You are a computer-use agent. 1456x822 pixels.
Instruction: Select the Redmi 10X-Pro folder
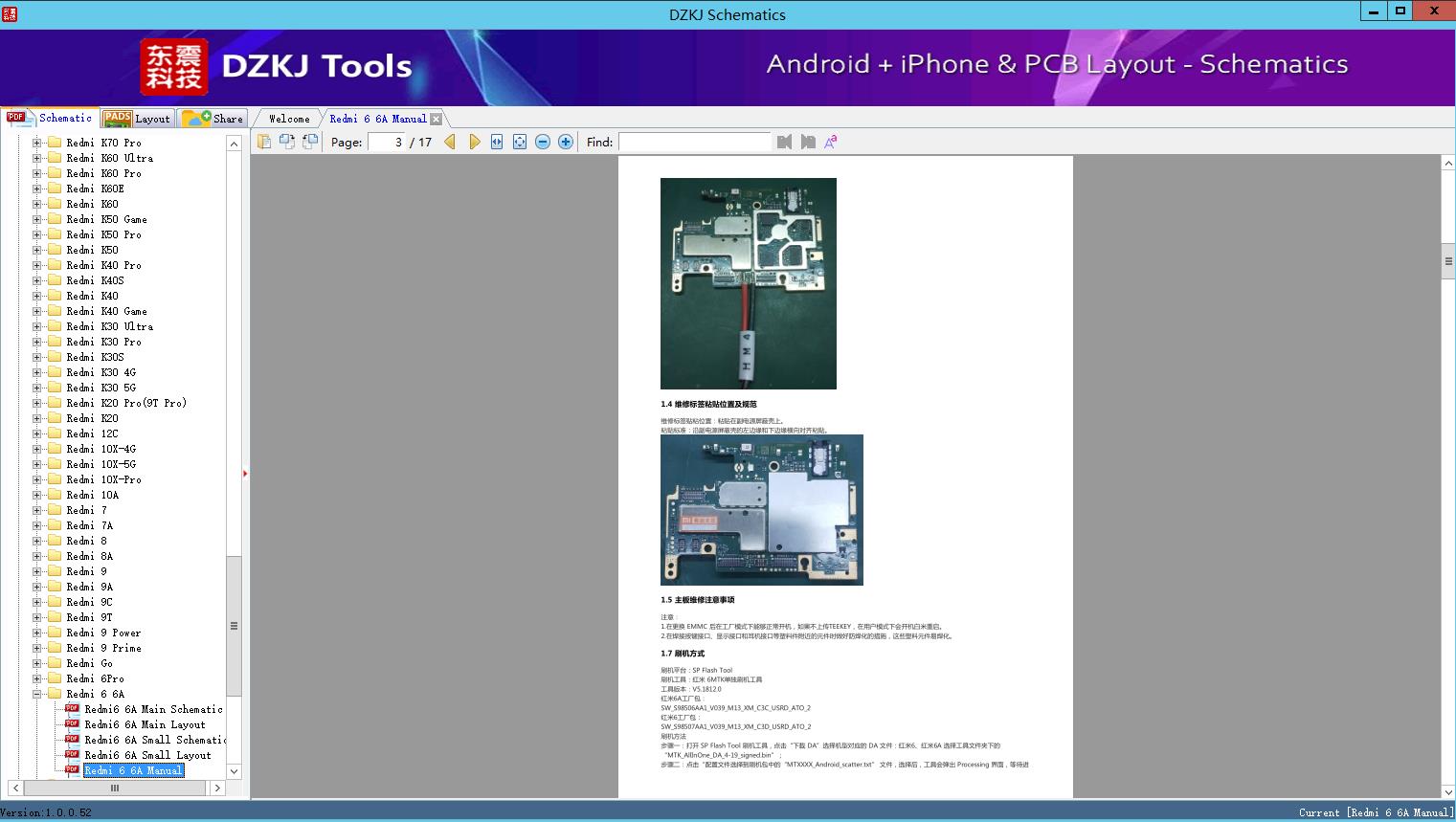[103, 479]
